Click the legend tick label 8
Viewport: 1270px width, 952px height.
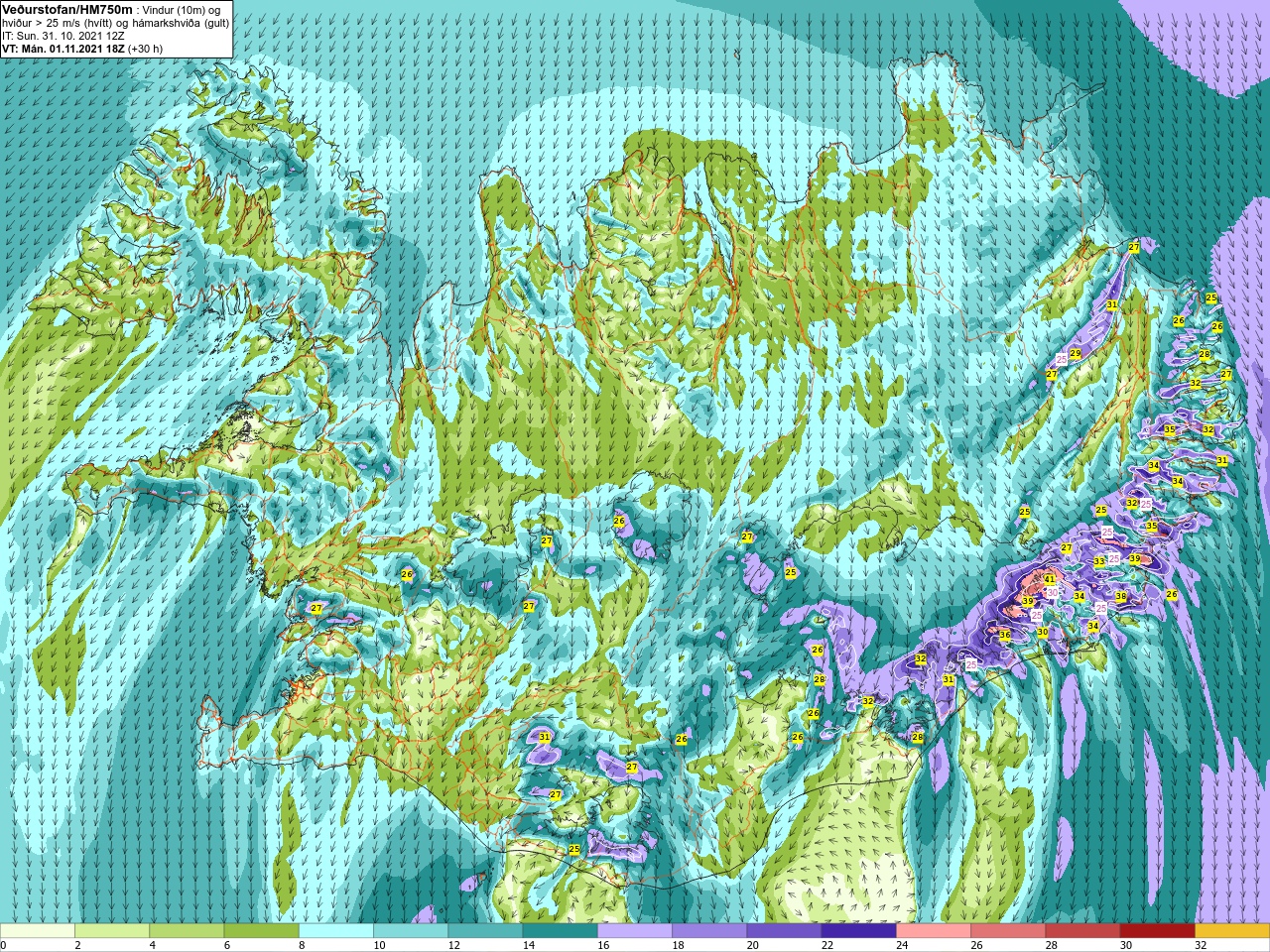[303, 945]
